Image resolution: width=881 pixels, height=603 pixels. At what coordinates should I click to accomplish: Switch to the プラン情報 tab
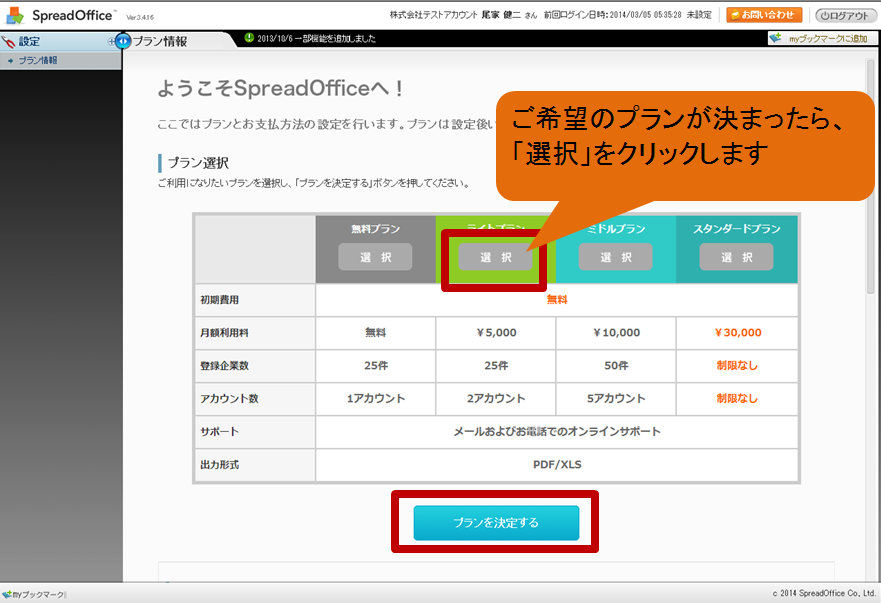tap(160, 41)
